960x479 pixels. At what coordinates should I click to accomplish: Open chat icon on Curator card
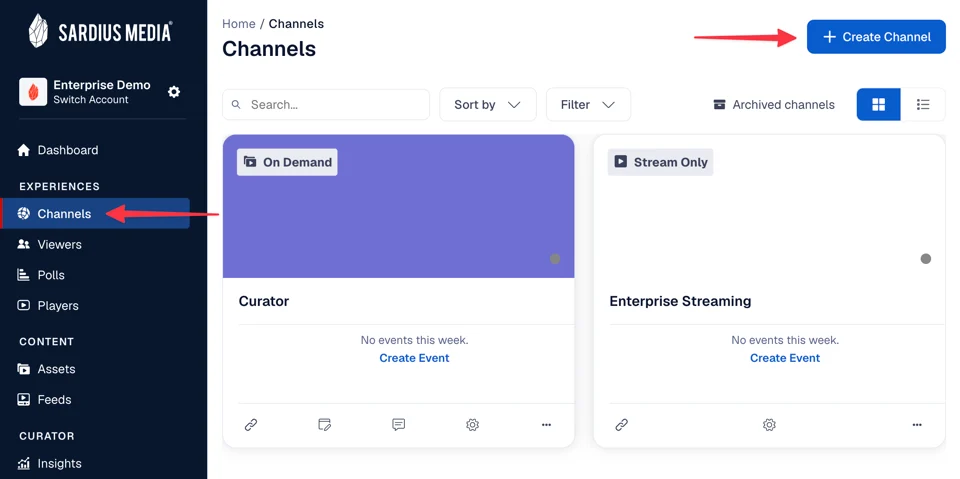[x=399, y=424]
